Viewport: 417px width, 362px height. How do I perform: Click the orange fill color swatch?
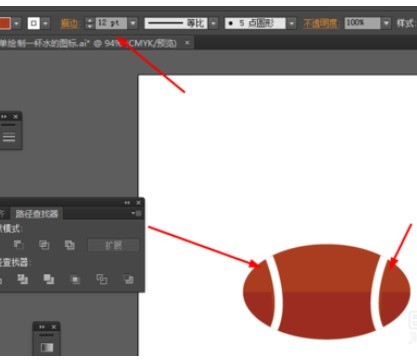[5, 23]
